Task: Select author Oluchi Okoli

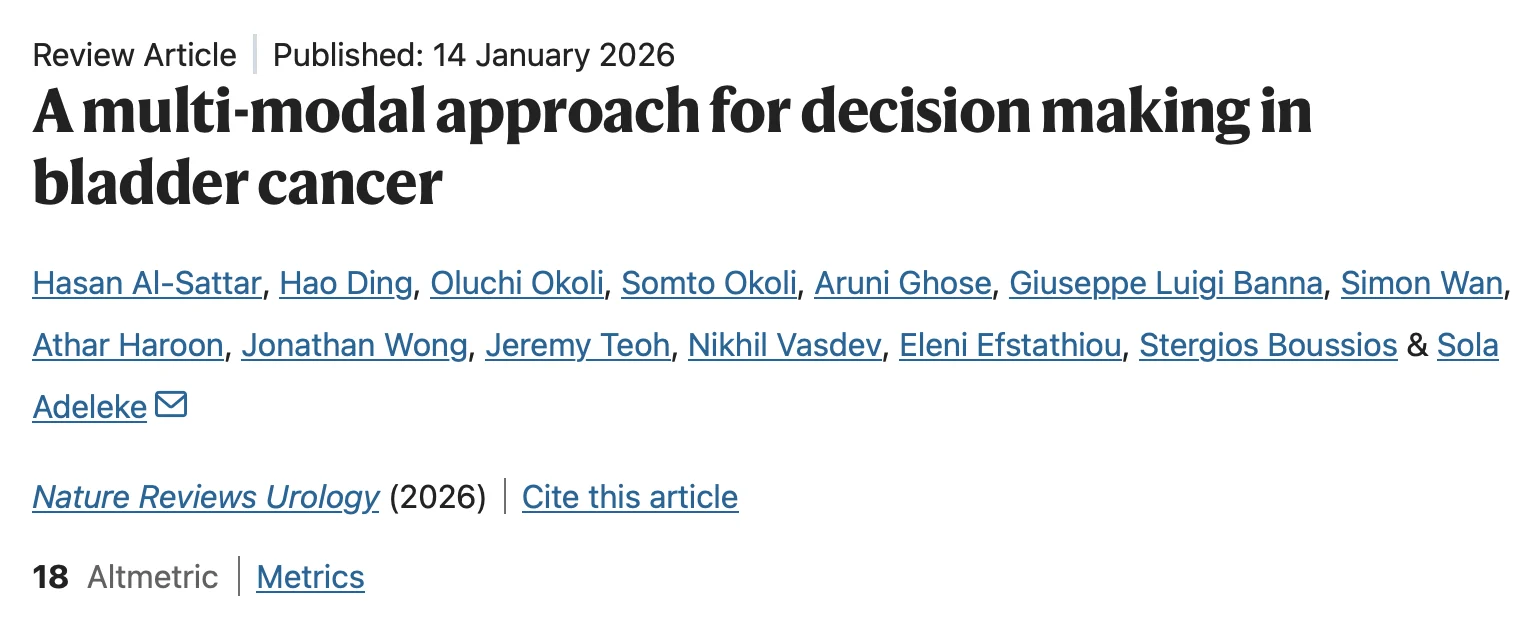Action: 517,284
